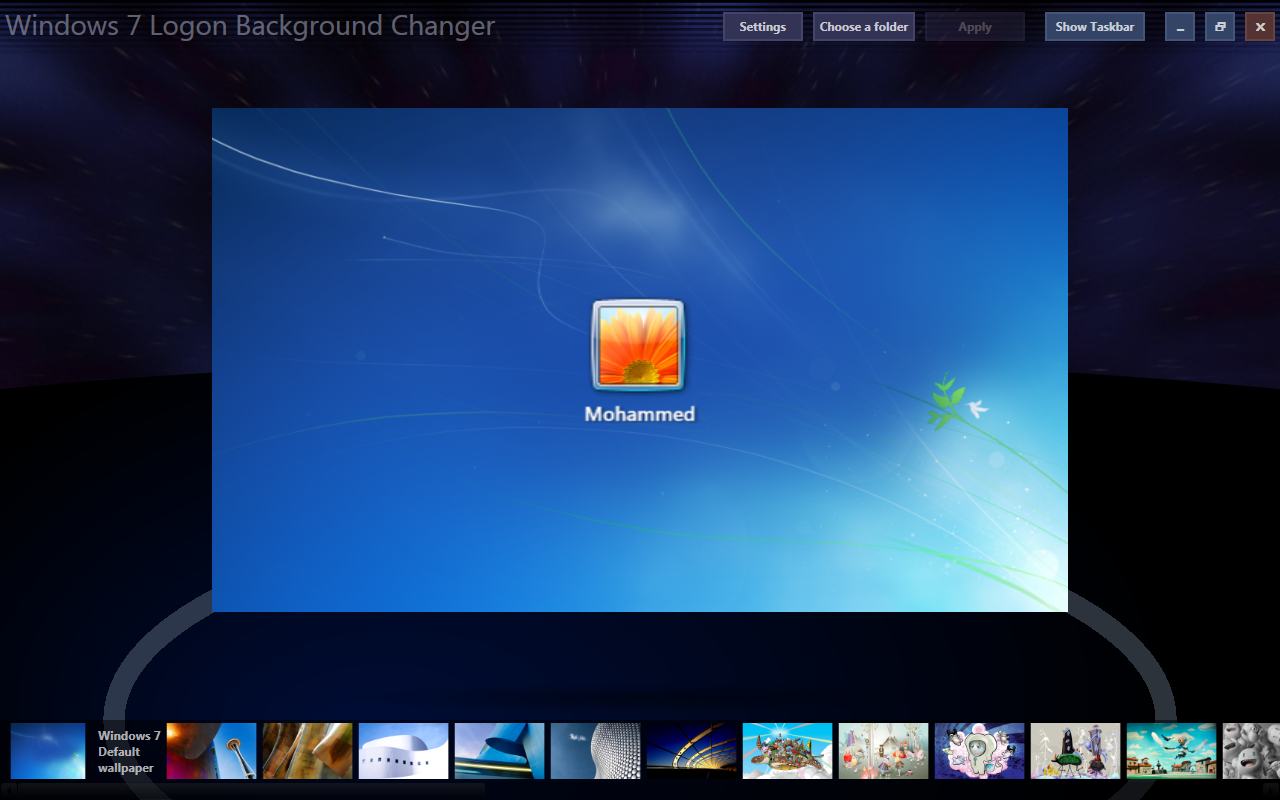Select the Windows 7 default wallpaper thumbnail
1280x800 pixels.
(48, 751)
